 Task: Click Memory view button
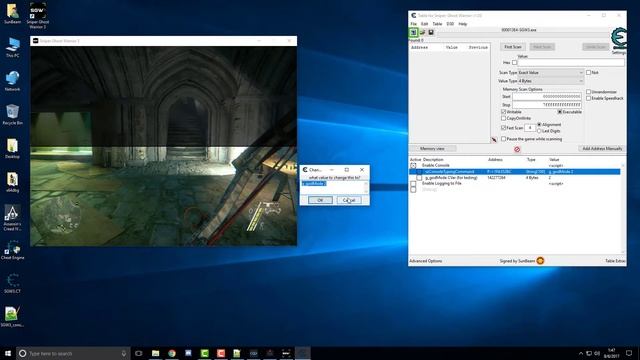[x=432, y=149]
